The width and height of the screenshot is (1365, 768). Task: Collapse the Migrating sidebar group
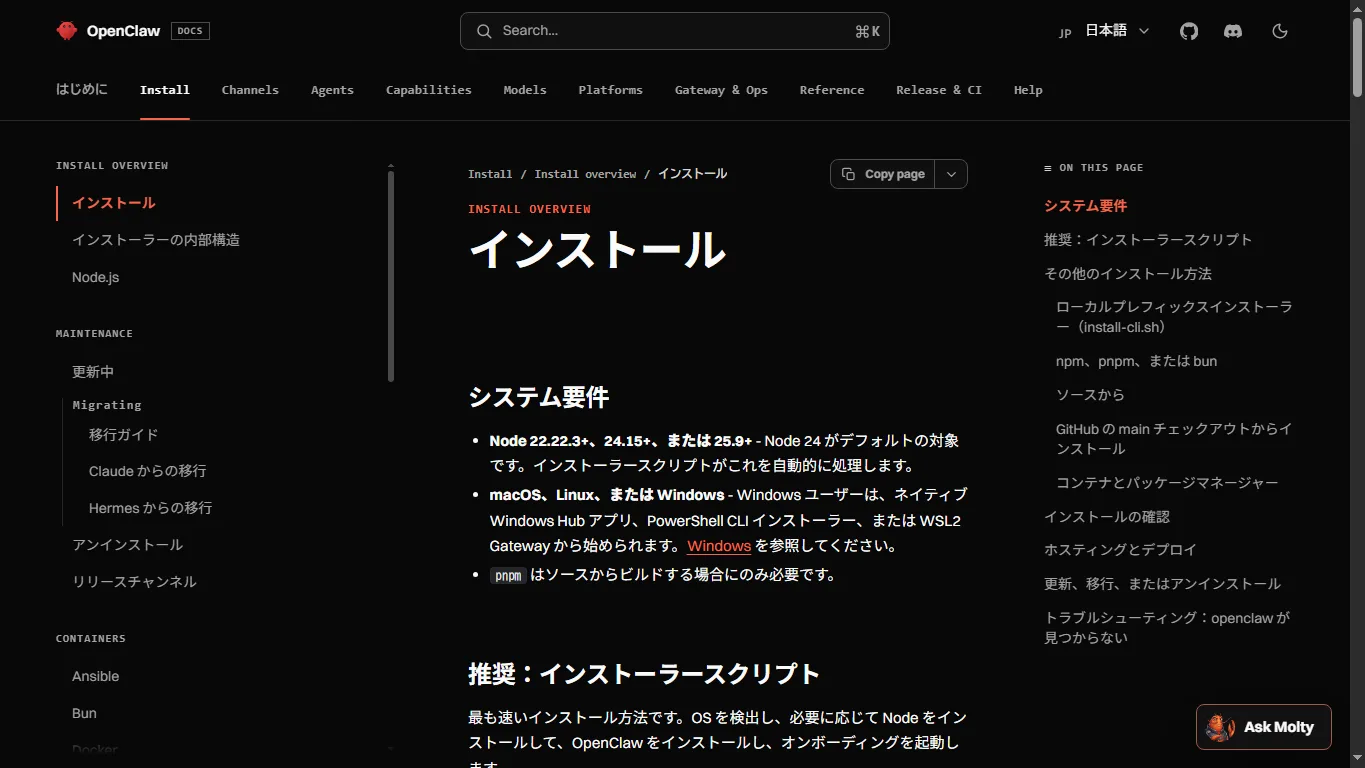(107, 405)
